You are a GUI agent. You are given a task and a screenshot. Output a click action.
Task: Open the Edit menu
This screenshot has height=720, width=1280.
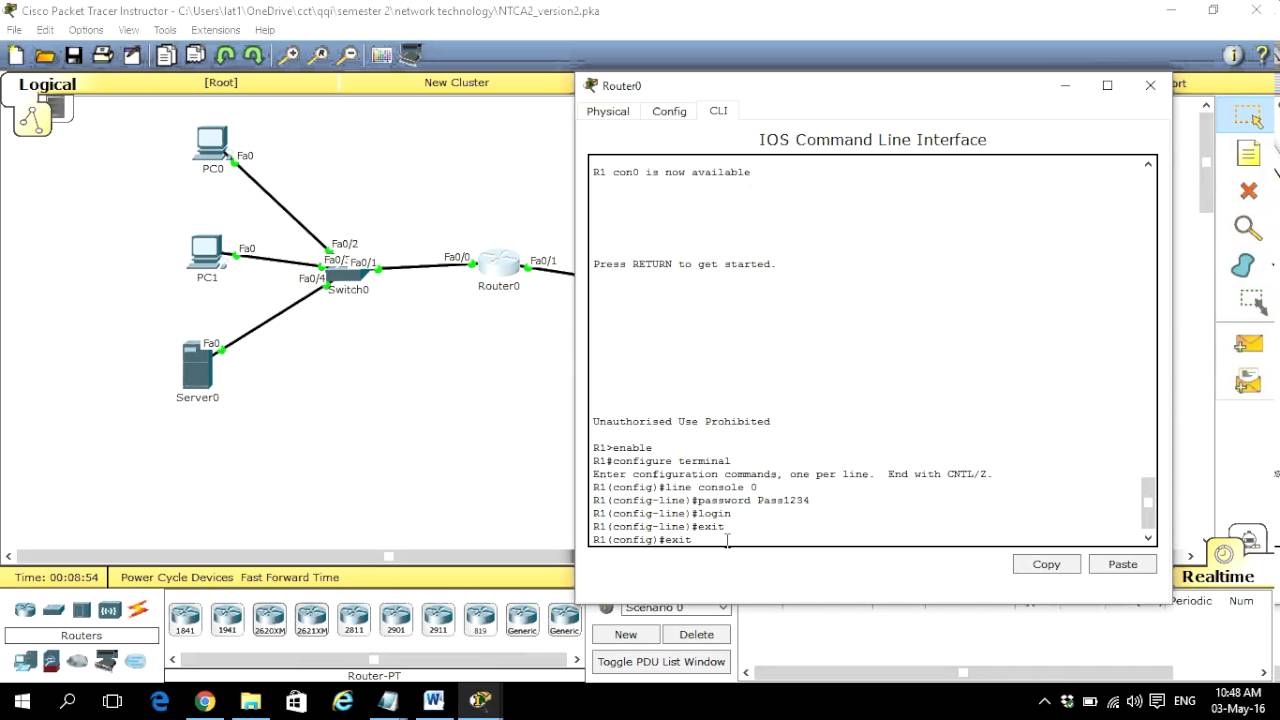pos(45,30)
